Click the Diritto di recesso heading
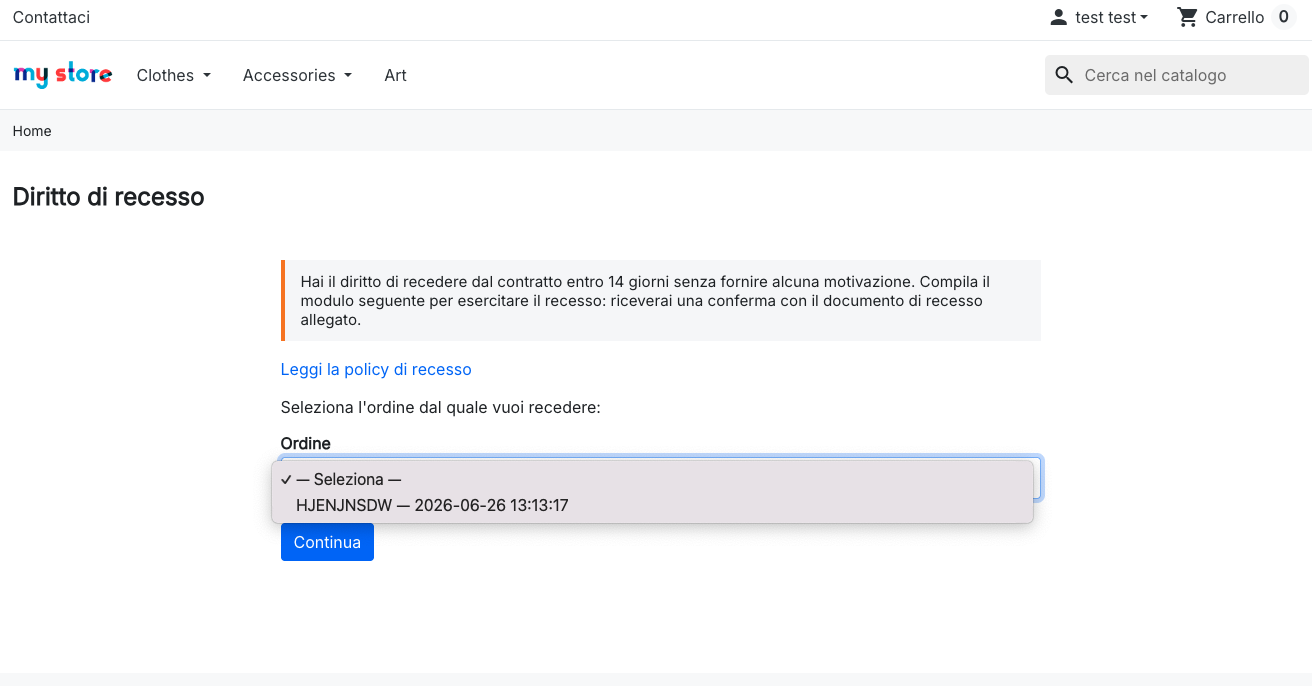The image size is (1312, 686). (109, 197)
